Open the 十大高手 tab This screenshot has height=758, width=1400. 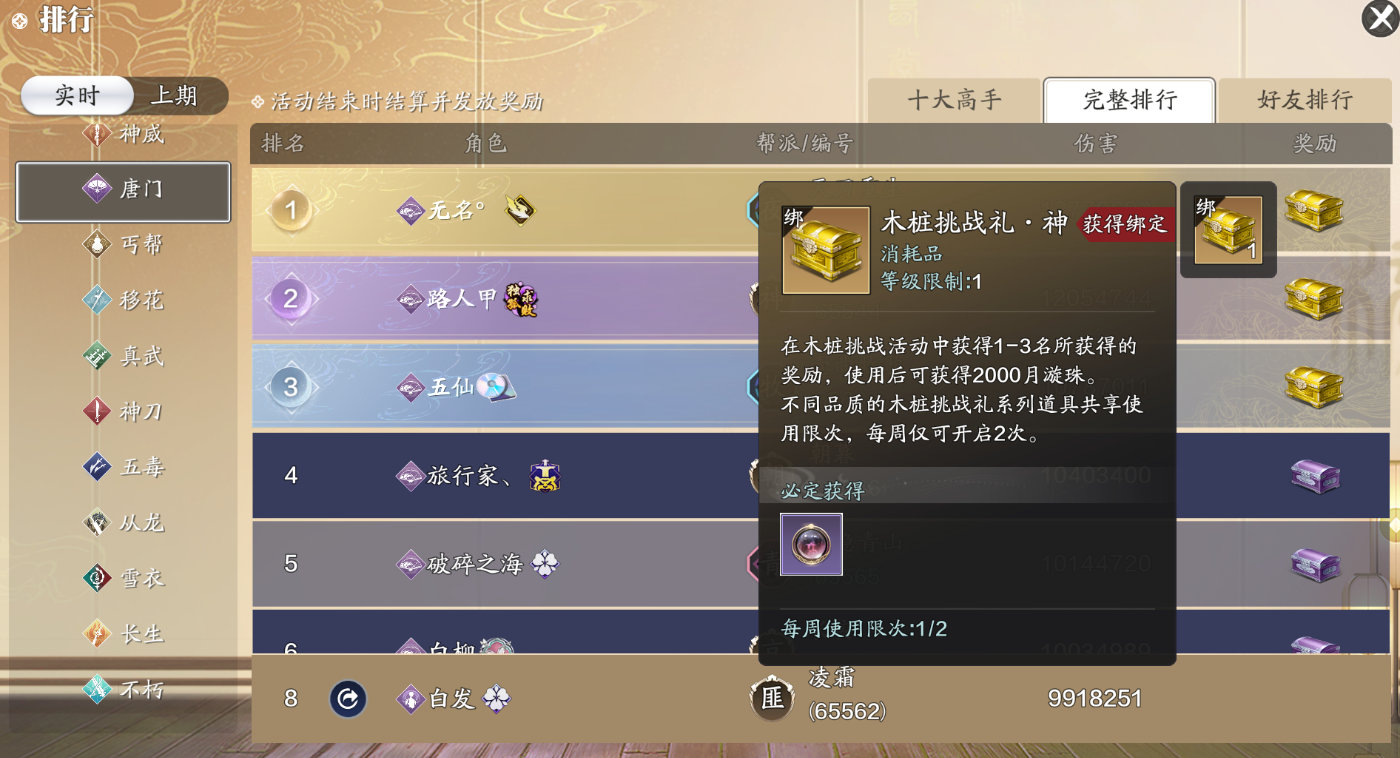click(954, 100)
